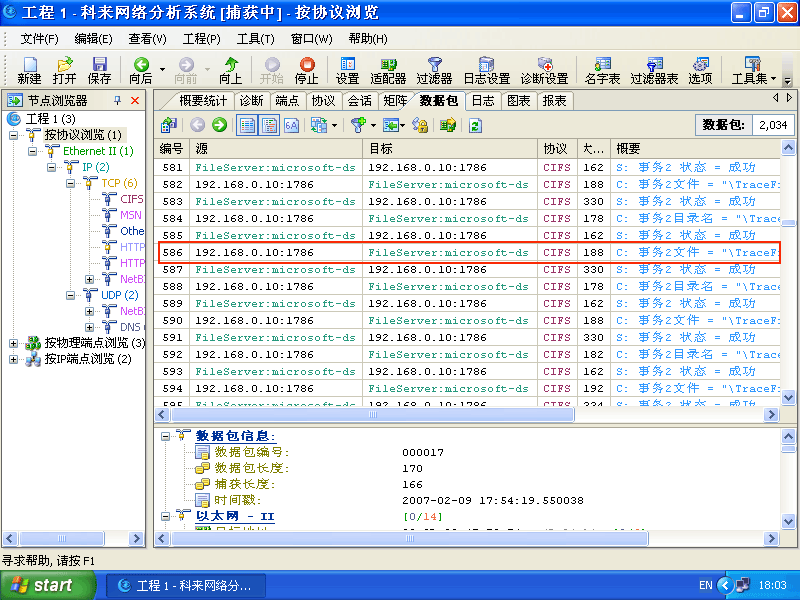Open the 工具(T) menu
This screenshot has width=800, height=600.
[x=255, y=39]
